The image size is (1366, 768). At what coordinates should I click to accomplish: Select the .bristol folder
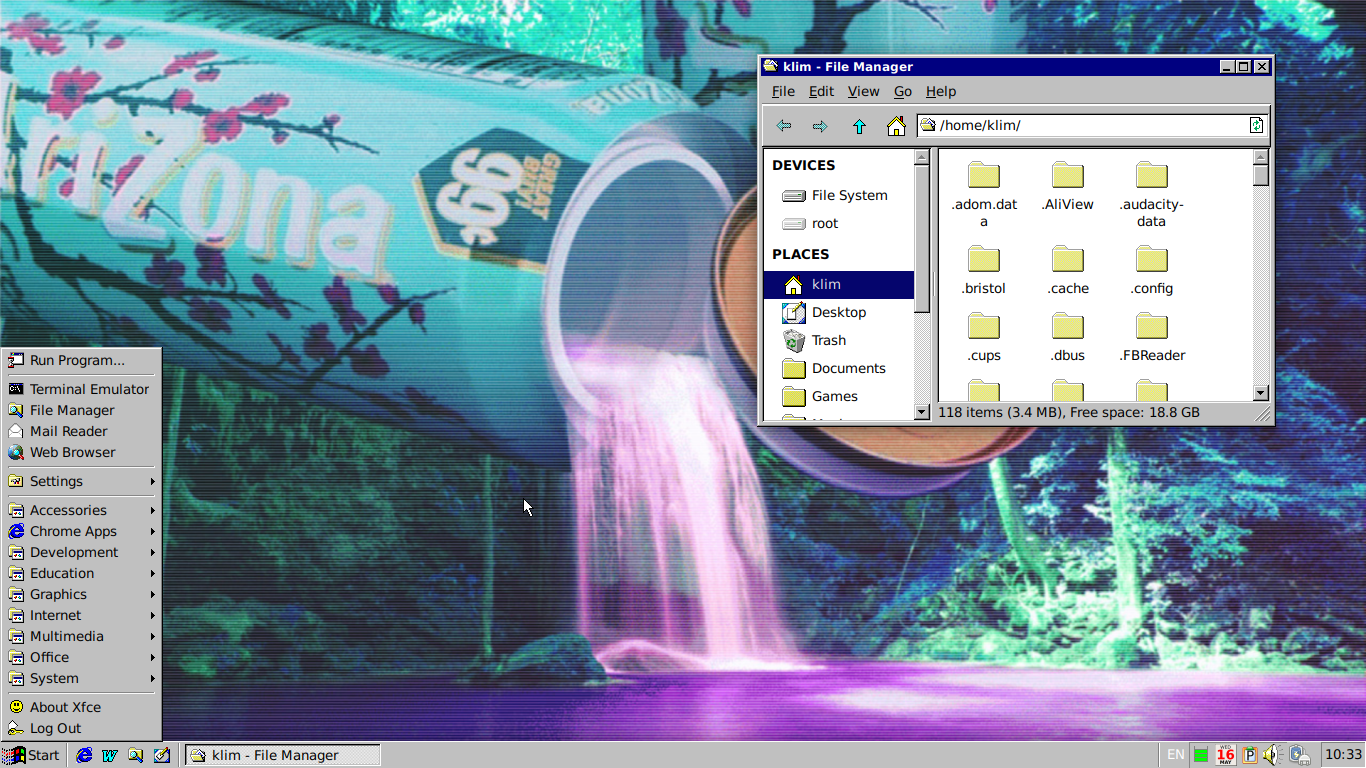984,270
